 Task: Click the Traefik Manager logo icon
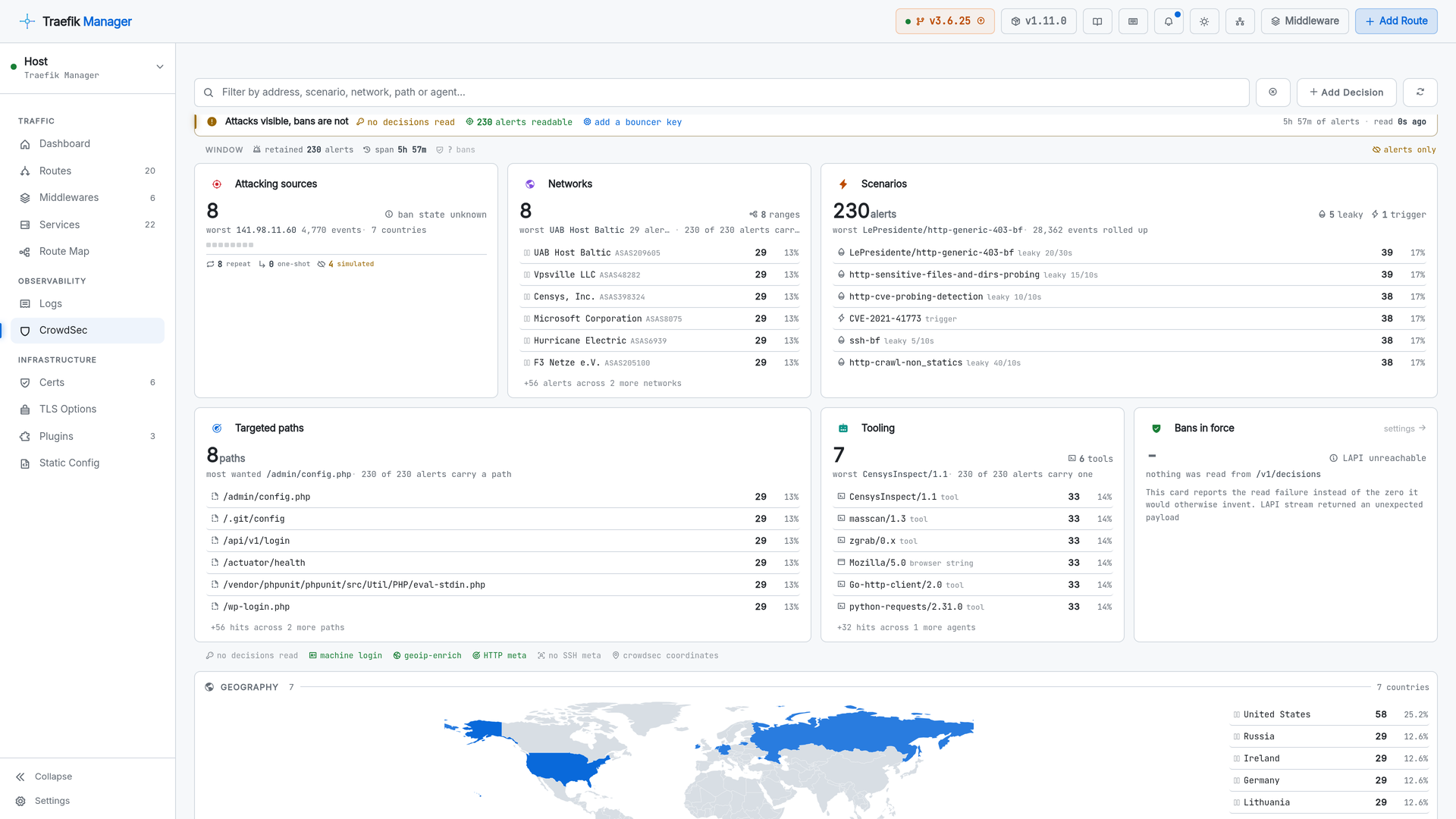coord(27,21)
